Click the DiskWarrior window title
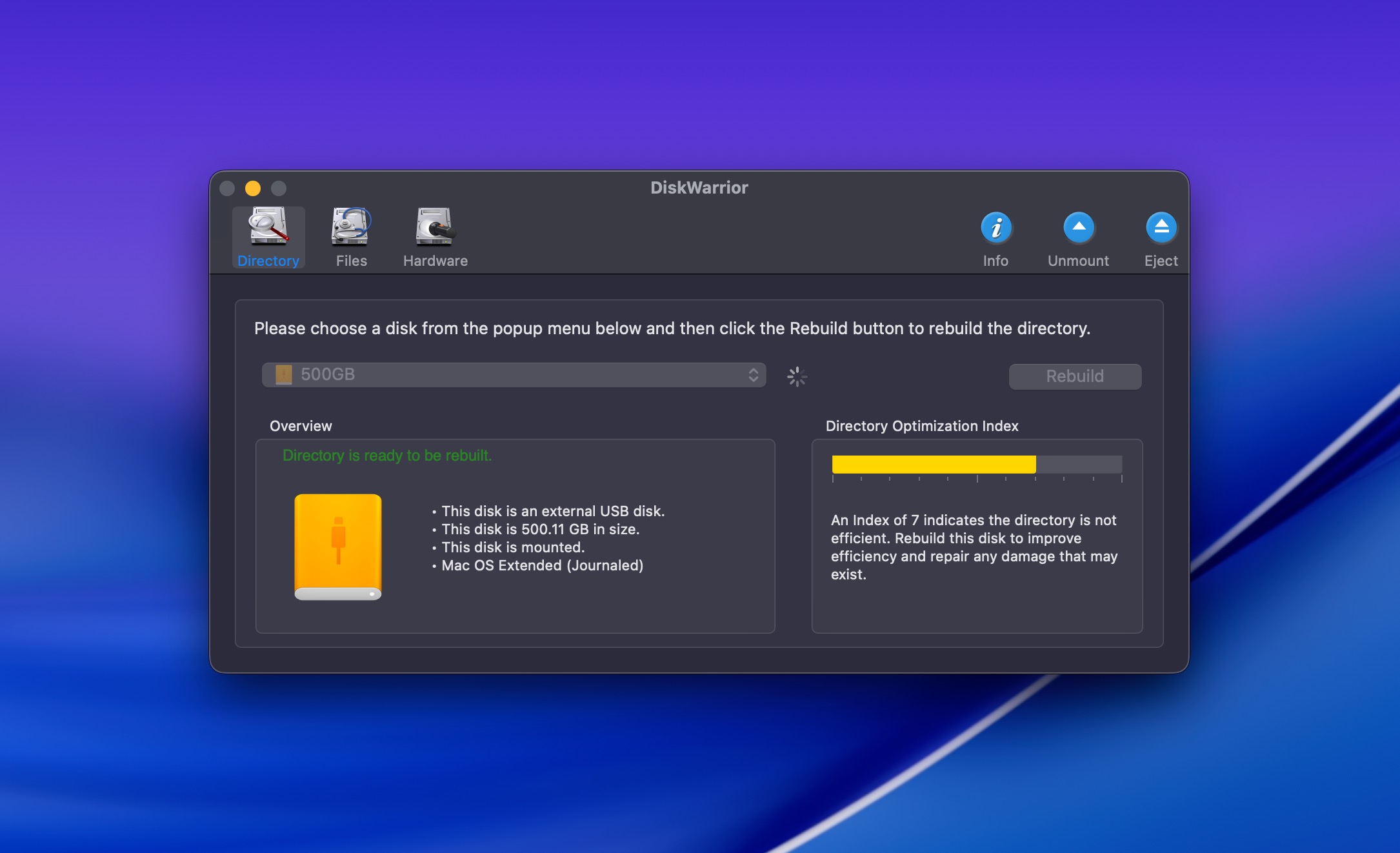This screenshot has width=1400, height=853. pyautogui.click(x=699, y=188)
